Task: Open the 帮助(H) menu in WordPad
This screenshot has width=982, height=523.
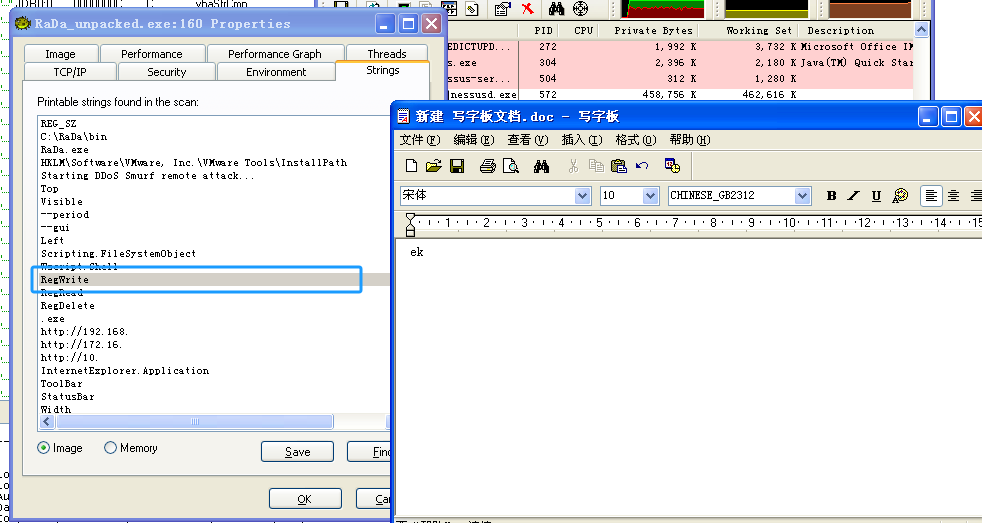Action: [x=689, y=140]
